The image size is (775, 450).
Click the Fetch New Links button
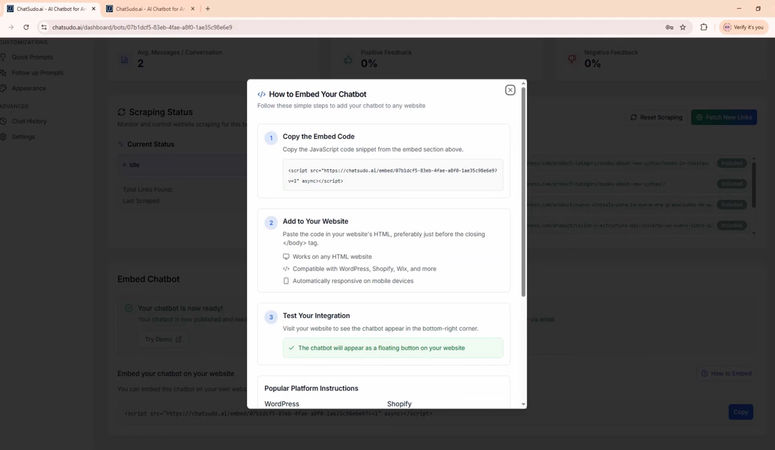coord(724,117)
